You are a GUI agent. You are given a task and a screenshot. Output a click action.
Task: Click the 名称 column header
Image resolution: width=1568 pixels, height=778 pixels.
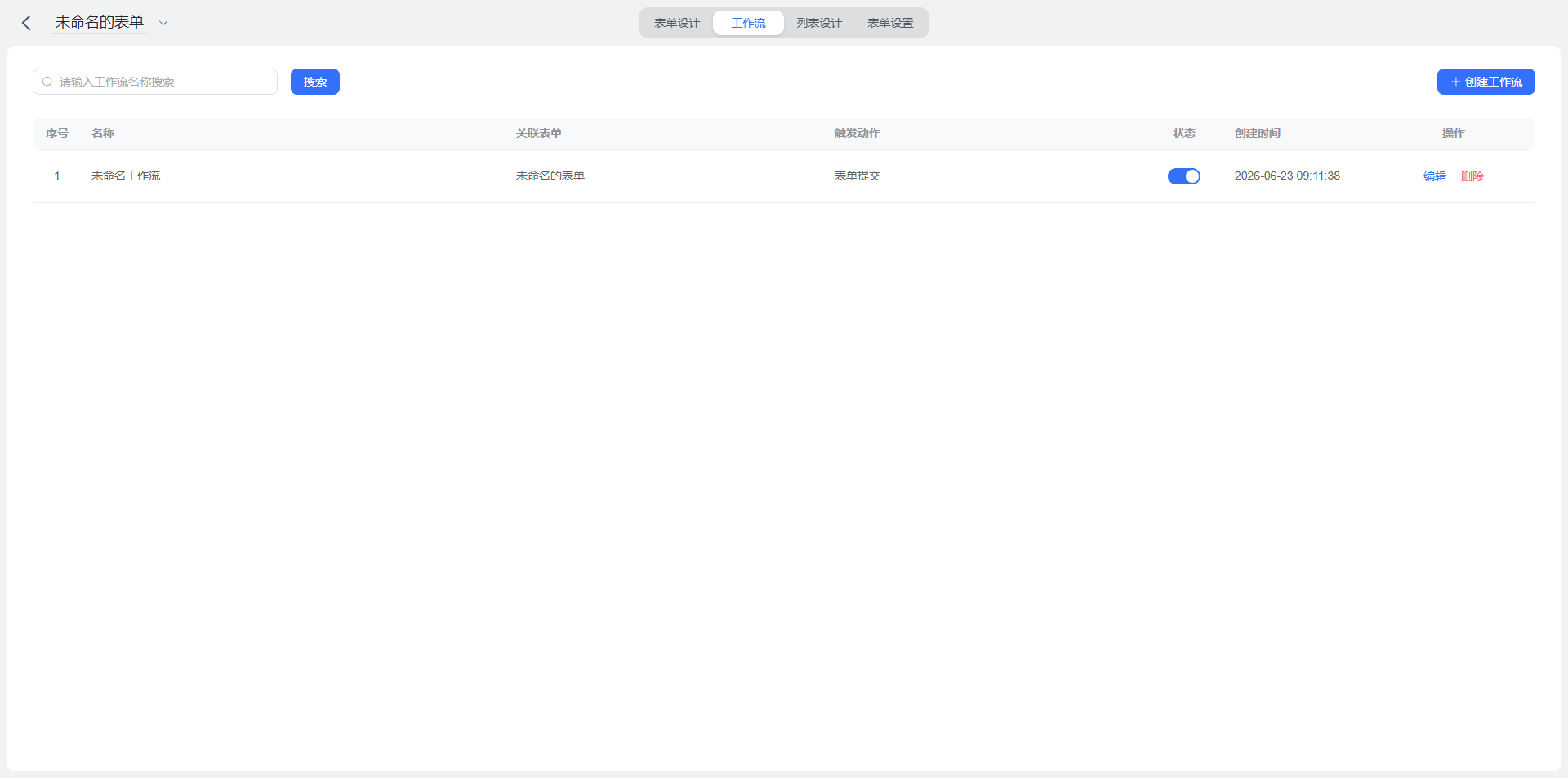(103, 133)
